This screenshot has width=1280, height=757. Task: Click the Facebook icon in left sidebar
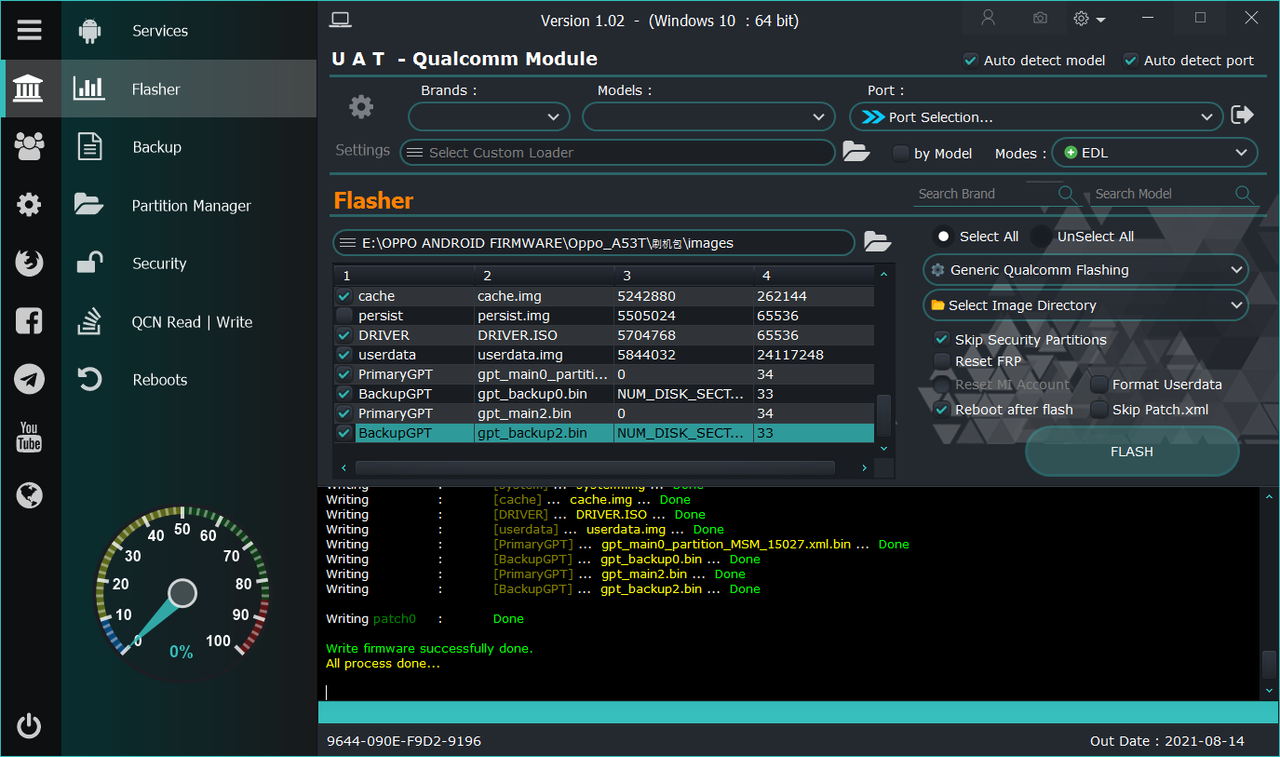tap(29, 321)
